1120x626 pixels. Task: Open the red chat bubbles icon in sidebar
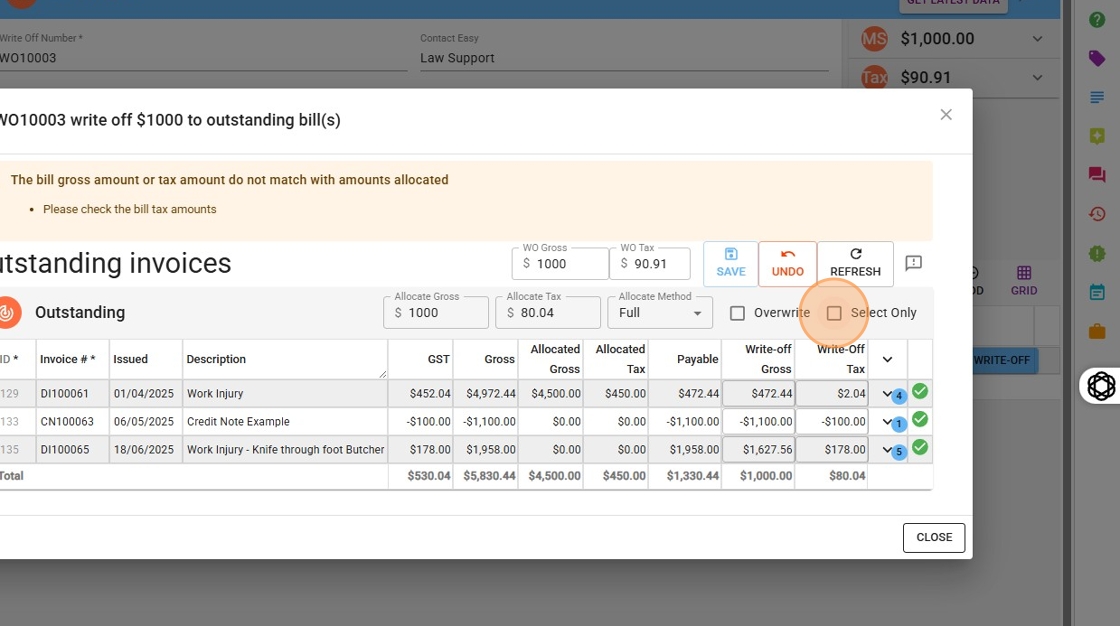(1097, 174)
